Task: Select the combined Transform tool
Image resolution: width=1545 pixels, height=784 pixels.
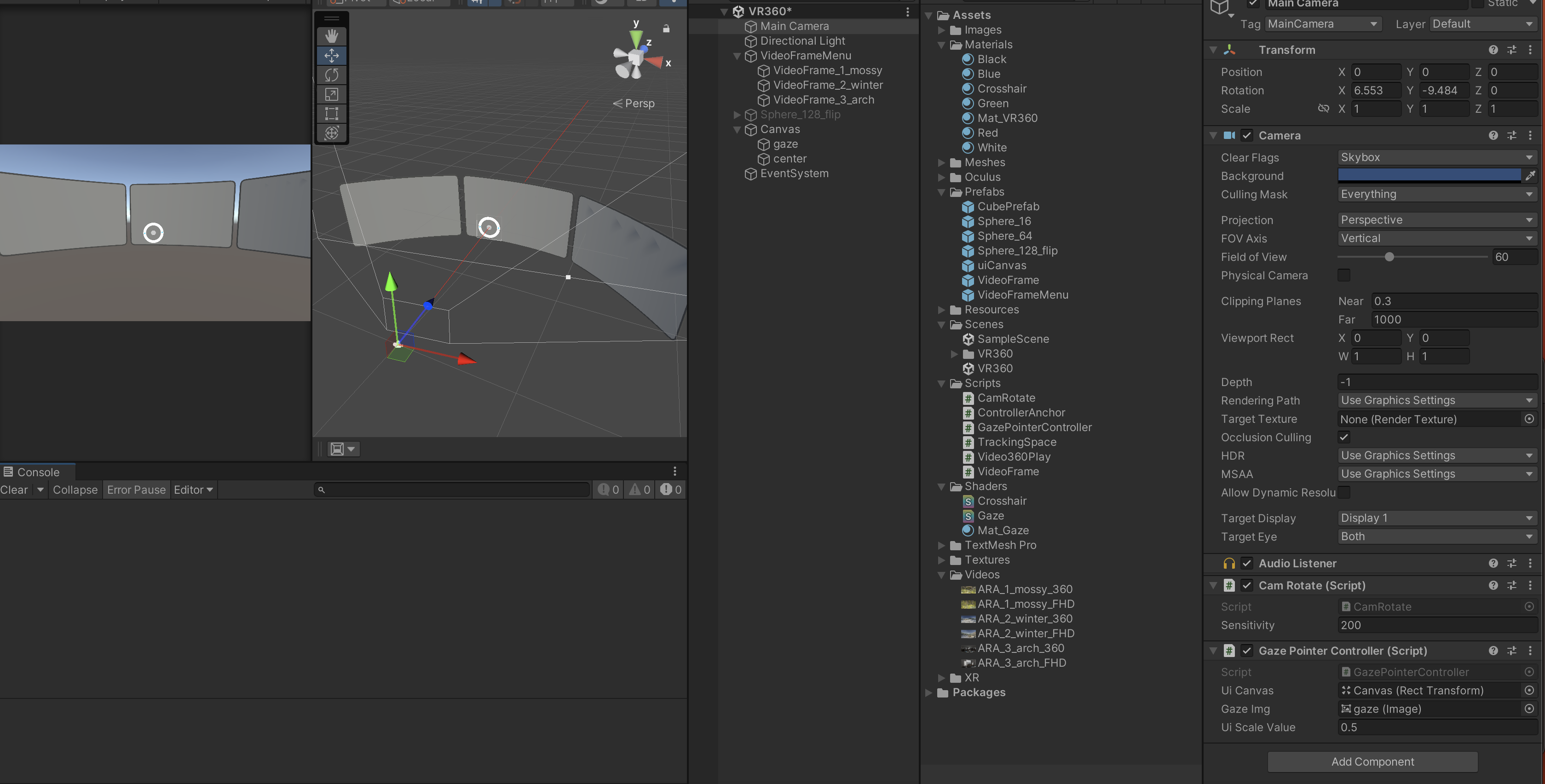Action: pos(332,133)
